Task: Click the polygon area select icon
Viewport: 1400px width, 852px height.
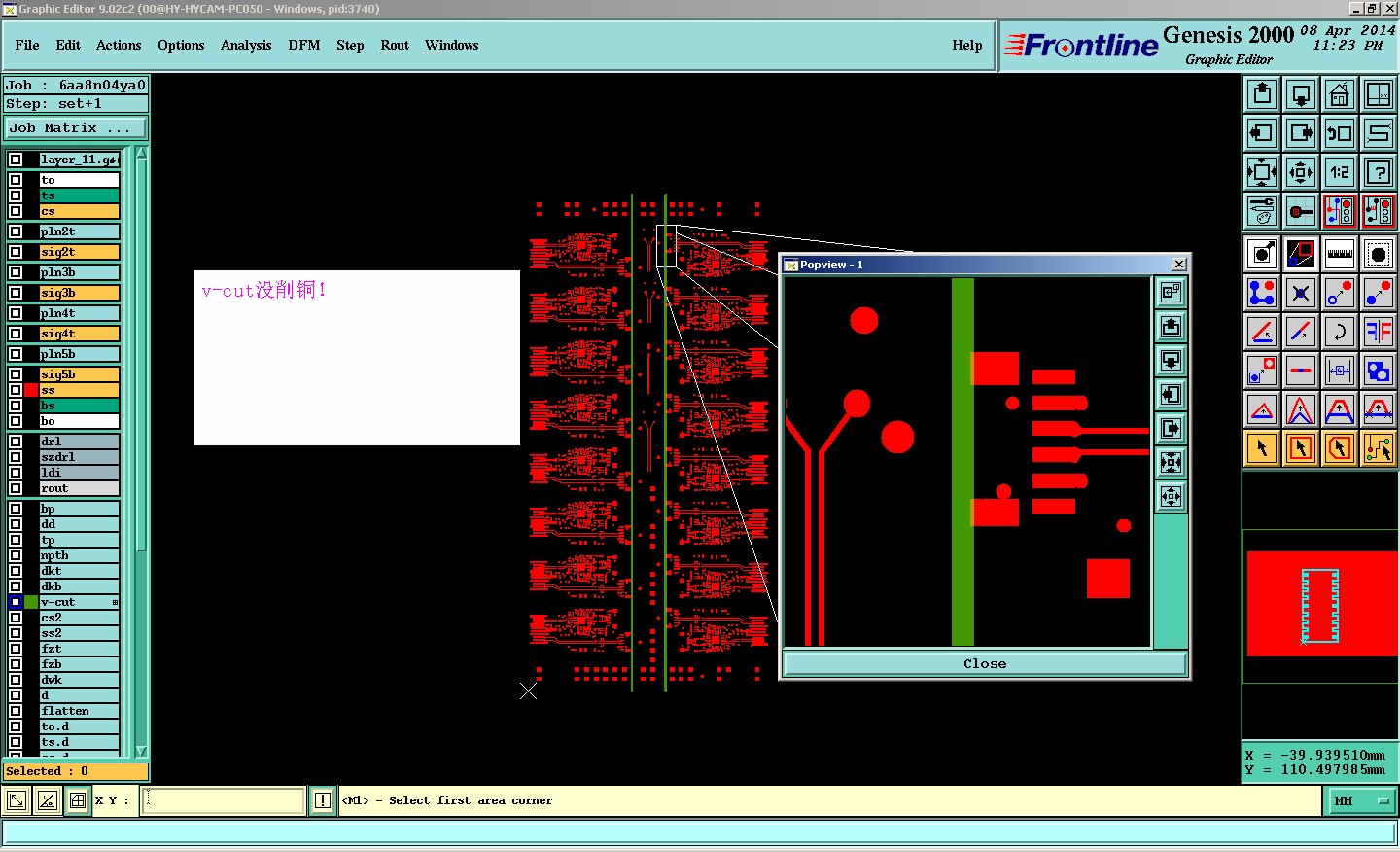Action: pos(1340,448)
